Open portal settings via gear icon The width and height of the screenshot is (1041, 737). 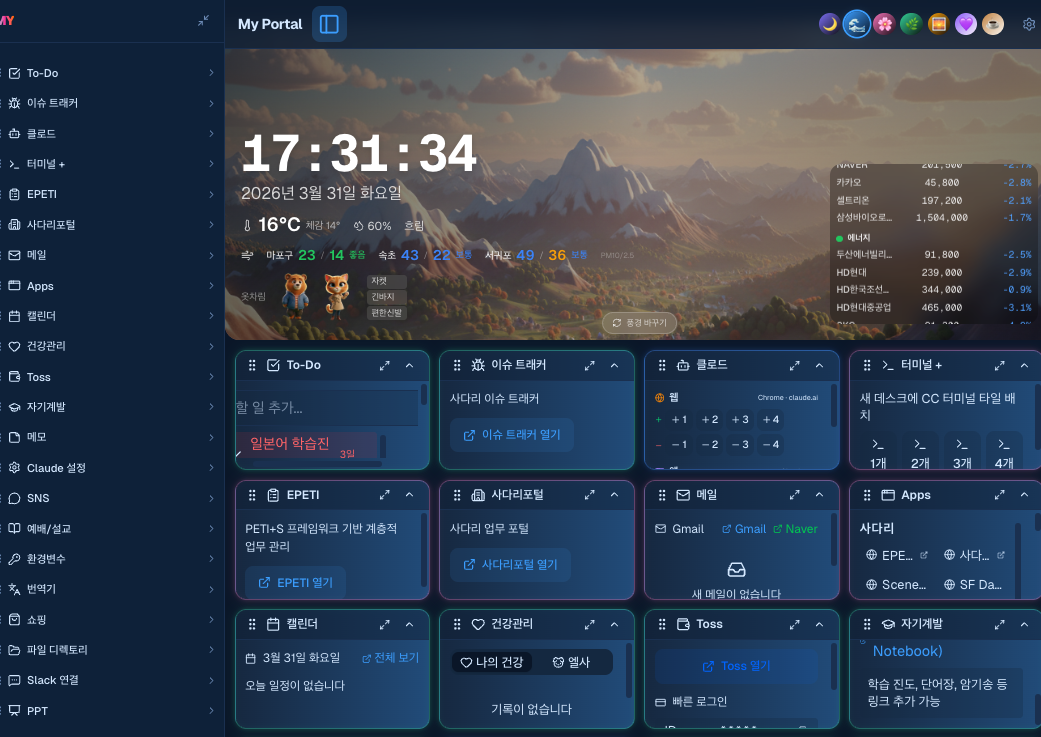1029,24
